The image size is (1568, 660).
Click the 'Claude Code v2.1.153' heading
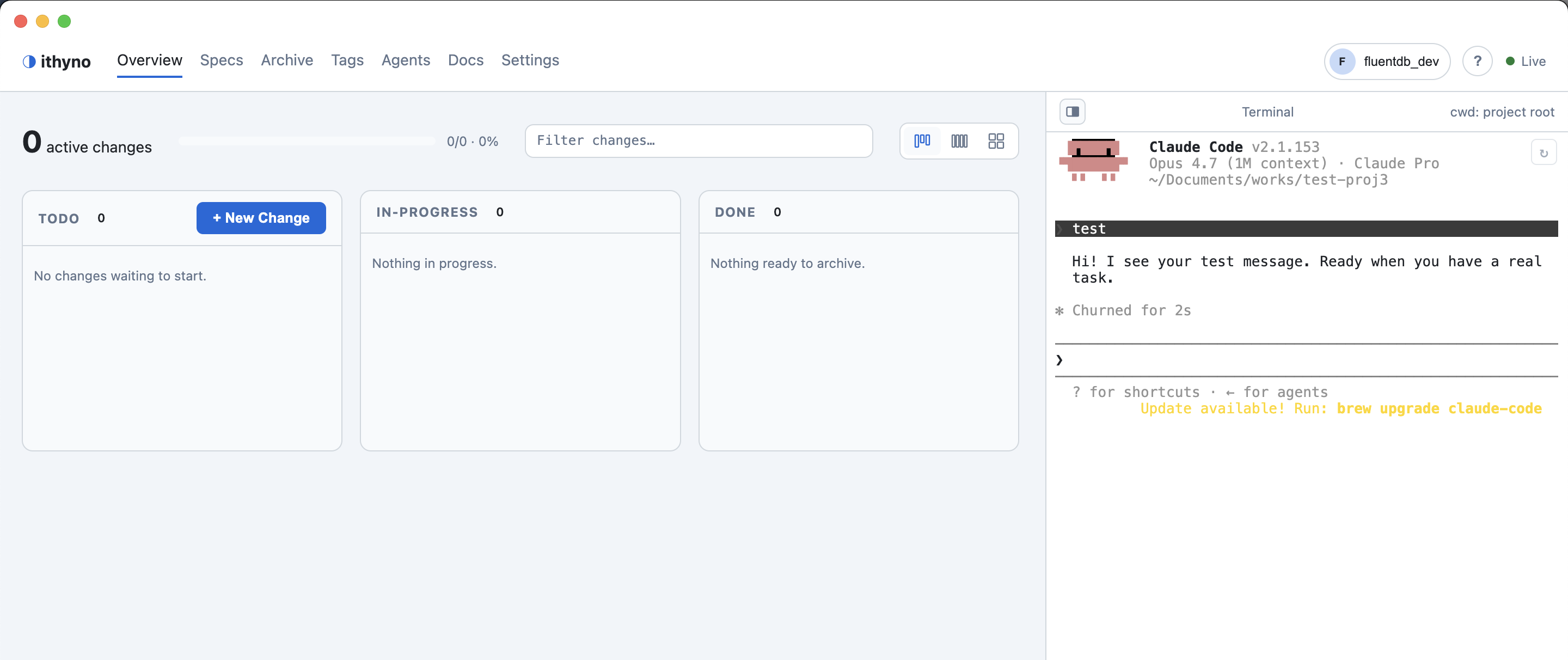pyautogui.click(x=1234, y=146)
